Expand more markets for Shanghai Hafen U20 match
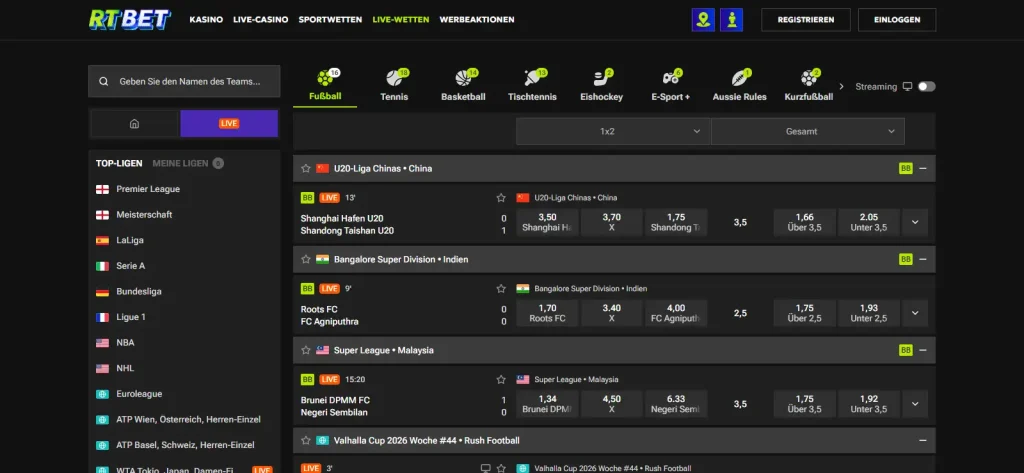This screenshot has width=1024, height=473. (915, 222)
